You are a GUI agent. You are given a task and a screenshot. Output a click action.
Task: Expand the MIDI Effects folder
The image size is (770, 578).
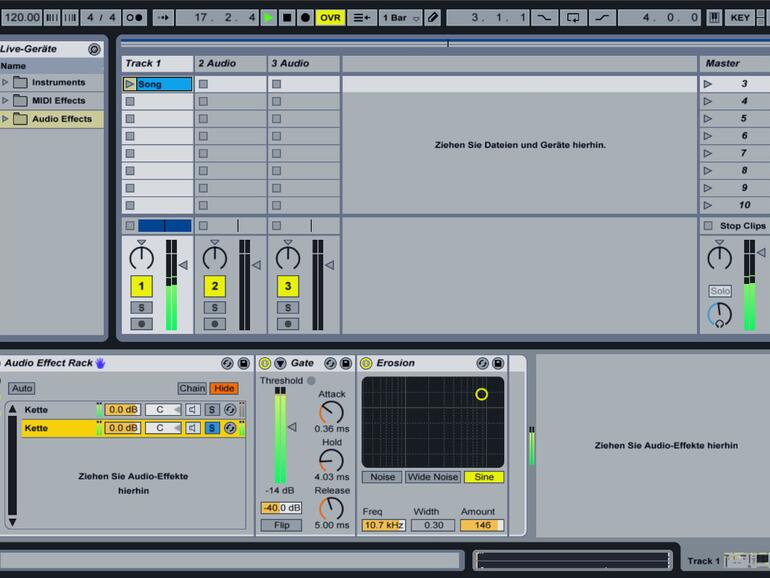point(5,100)
